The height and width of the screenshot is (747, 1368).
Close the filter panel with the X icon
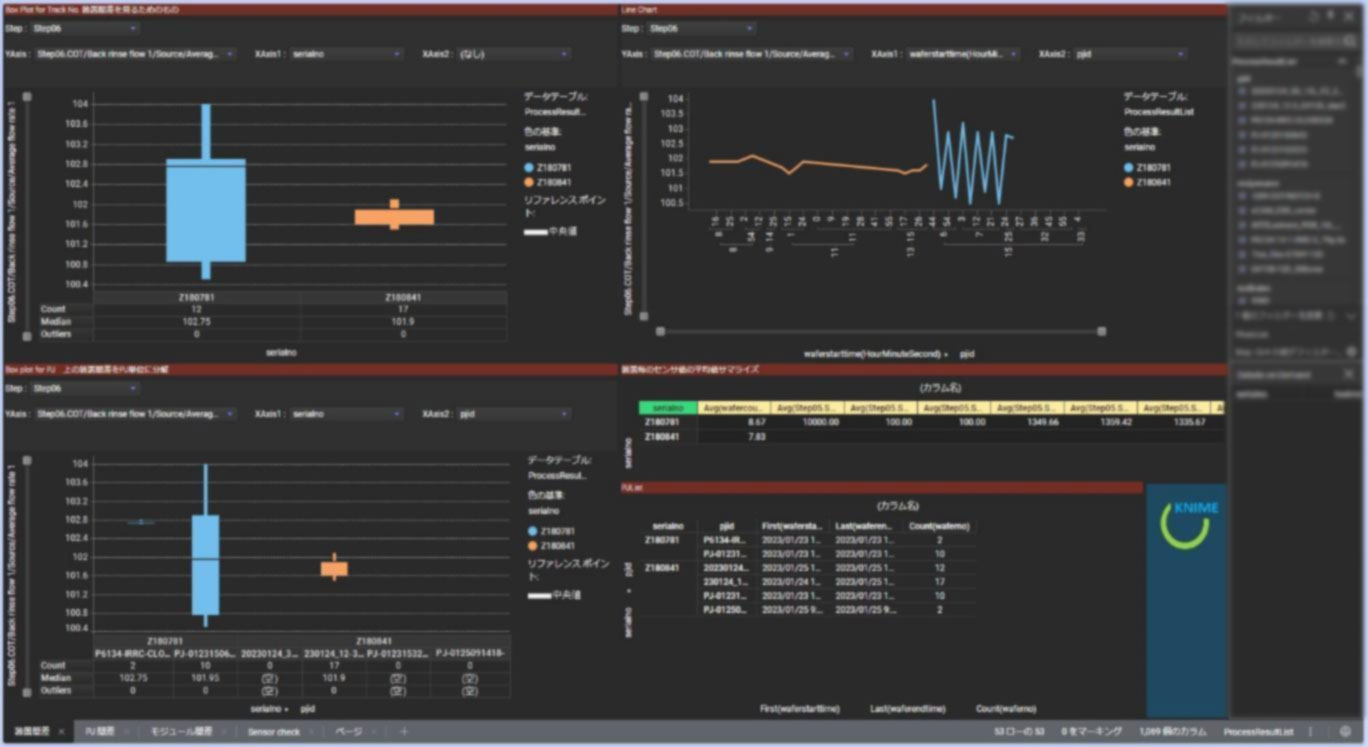pyautogui.click(x=1349, y=17)
